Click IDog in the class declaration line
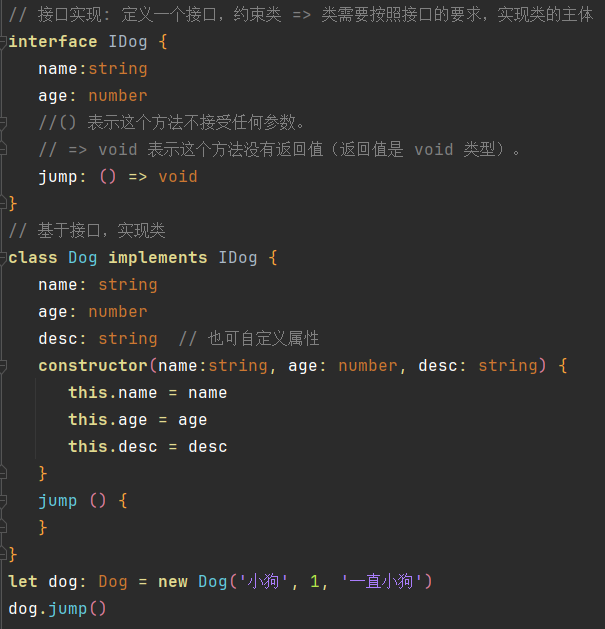This screenshot has width=605, height=629. (x=238, y=258)
